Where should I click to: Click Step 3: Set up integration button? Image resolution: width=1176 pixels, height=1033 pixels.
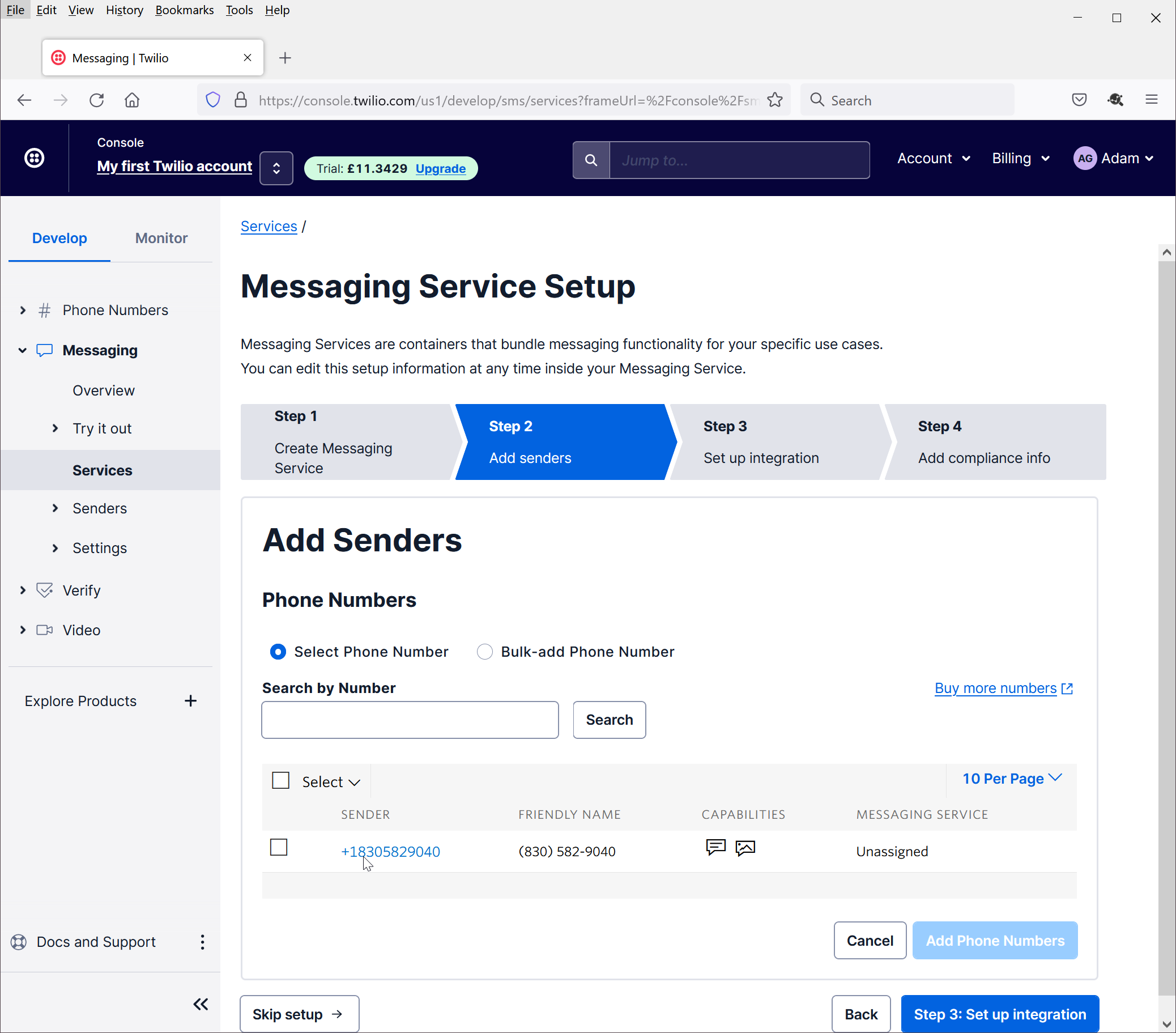coord(999,1014)
